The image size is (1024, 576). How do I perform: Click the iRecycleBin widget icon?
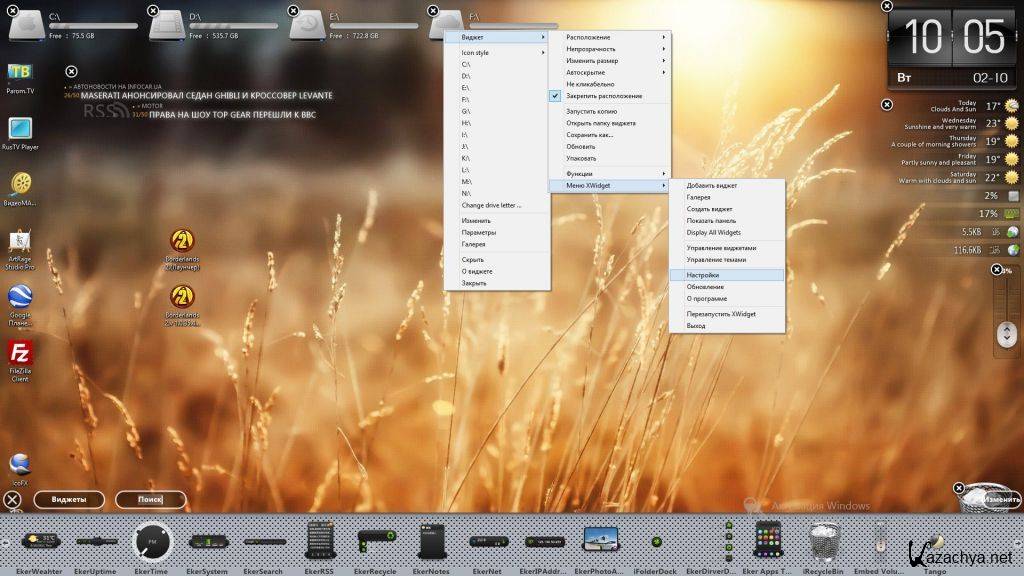(x=823, y=542)
